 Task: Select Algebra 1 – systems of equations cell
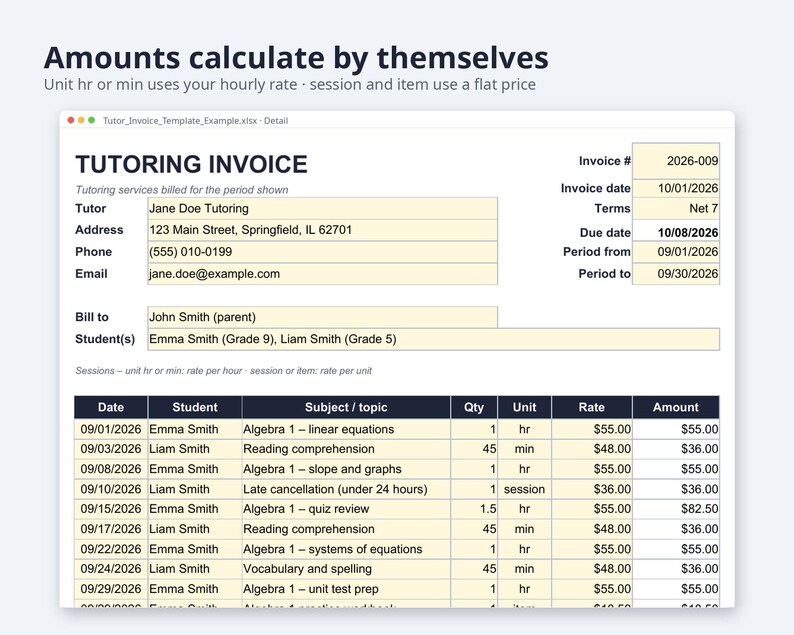pyautogui.click(x=346, y=549)
